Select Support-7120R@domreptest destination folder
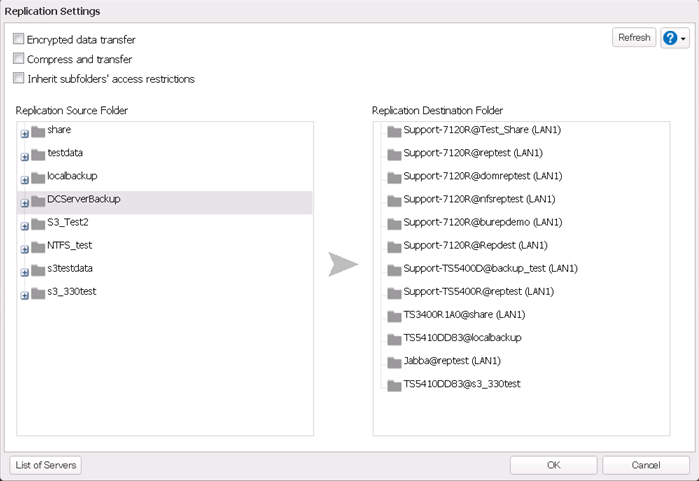 [x=468, y=176]
